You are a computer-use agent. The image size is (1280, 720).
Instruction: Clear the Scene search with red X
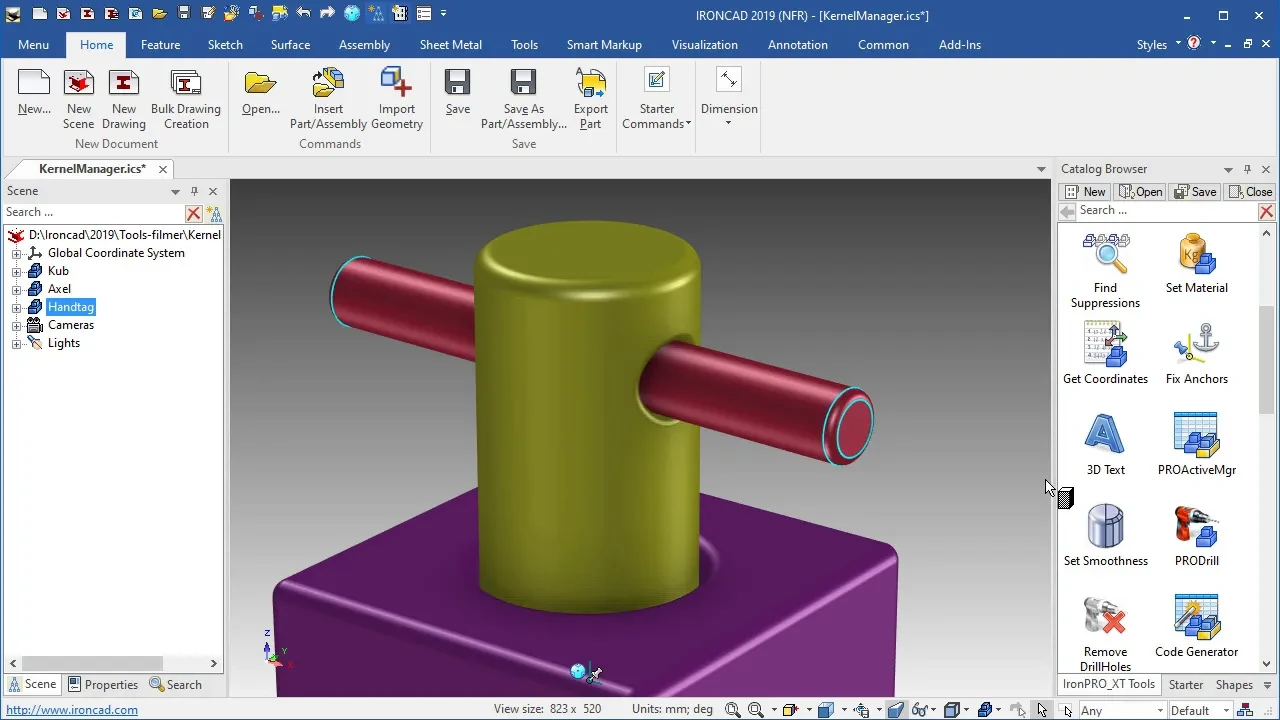[194, 213]
